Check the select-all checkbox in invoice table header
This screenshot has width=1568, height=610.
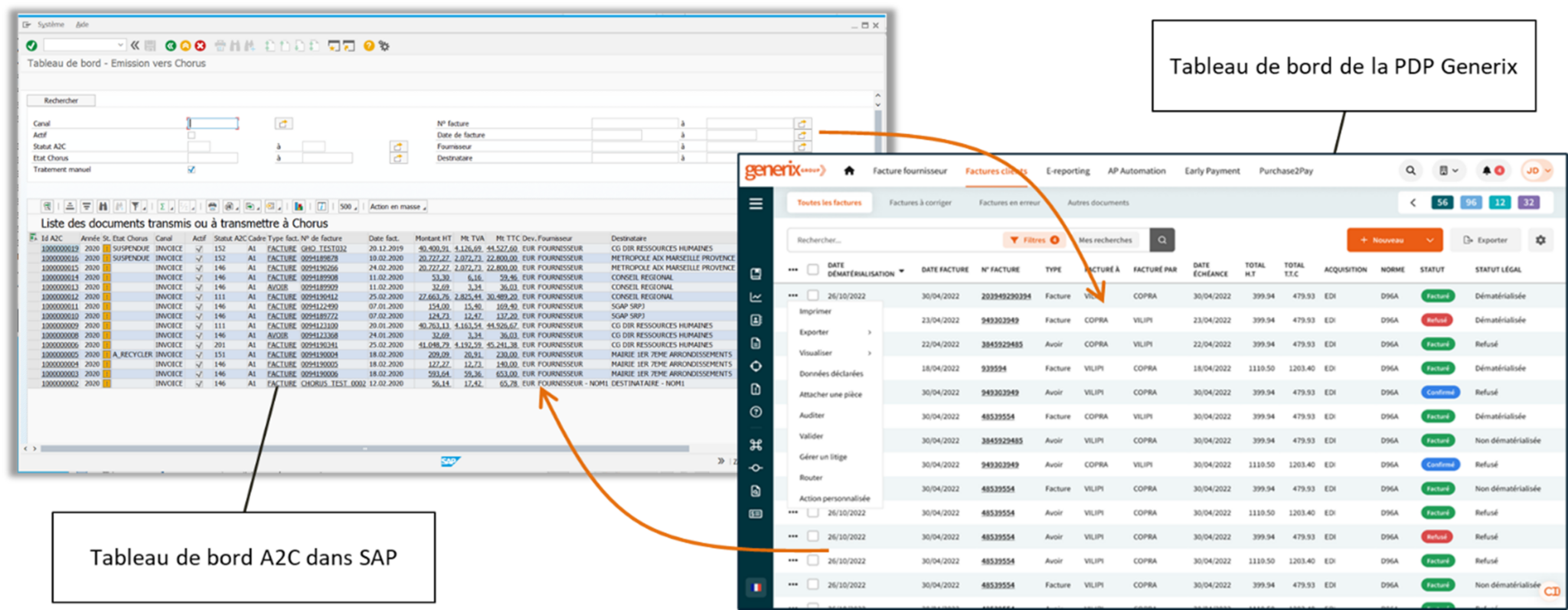812,269
